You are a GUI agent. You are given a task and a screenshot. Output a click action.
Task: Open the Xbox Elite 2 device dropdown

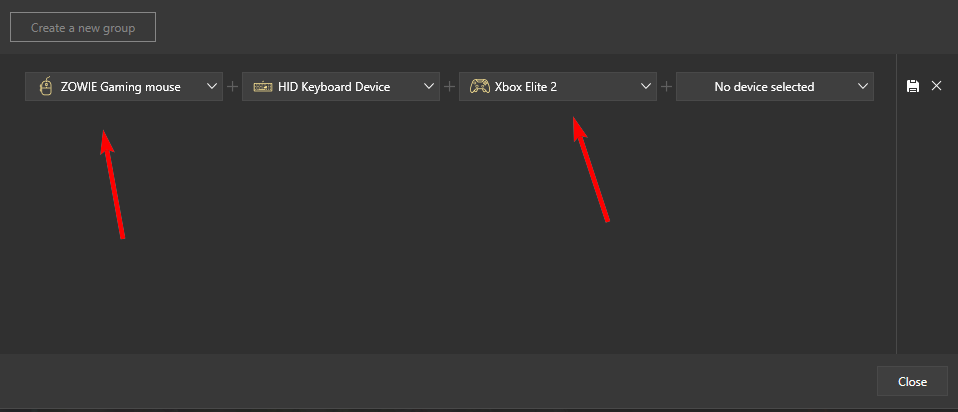(558, 87)
